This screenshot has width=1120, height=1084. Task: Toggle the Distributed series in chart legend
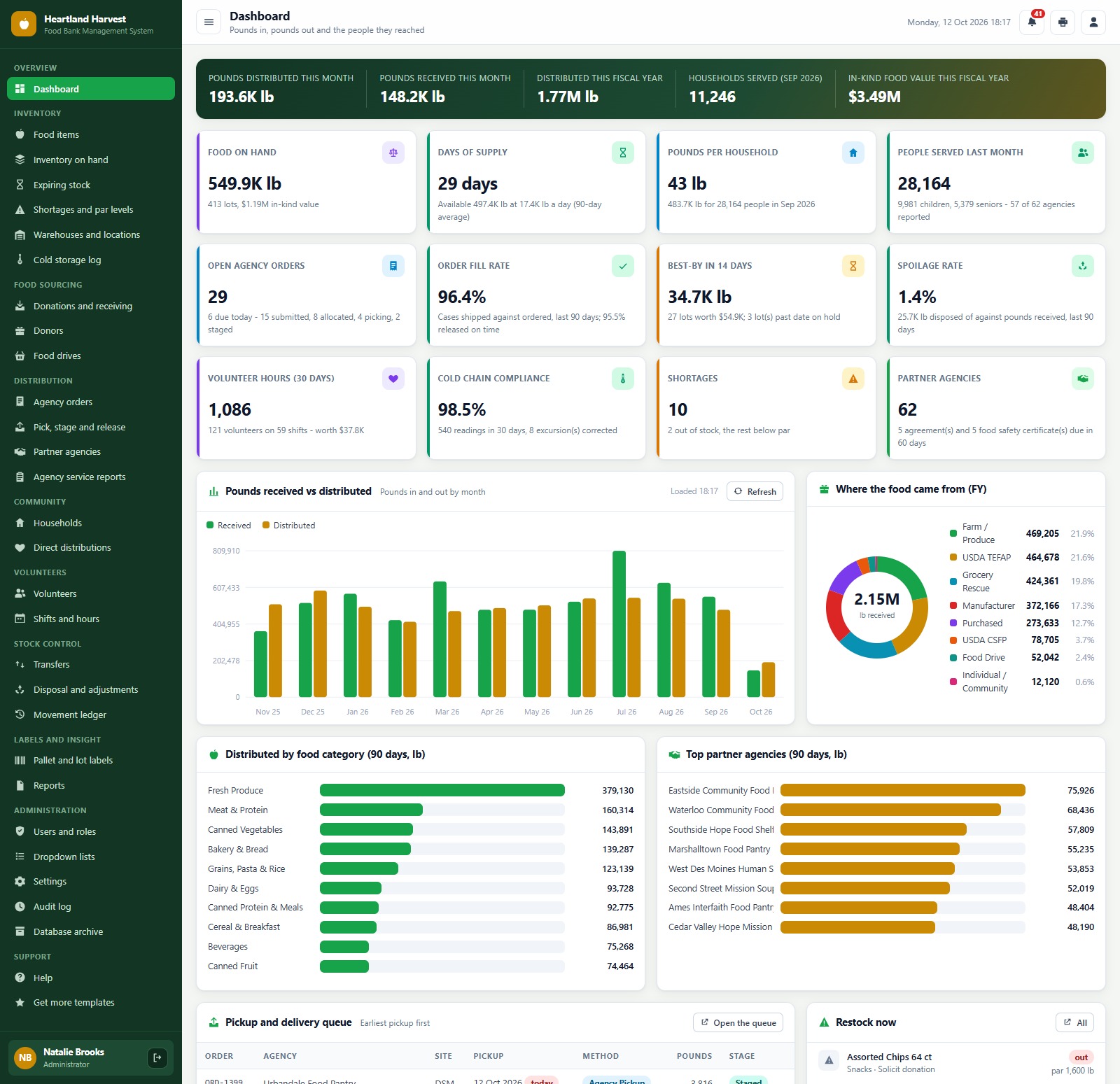tap(288, 526)
